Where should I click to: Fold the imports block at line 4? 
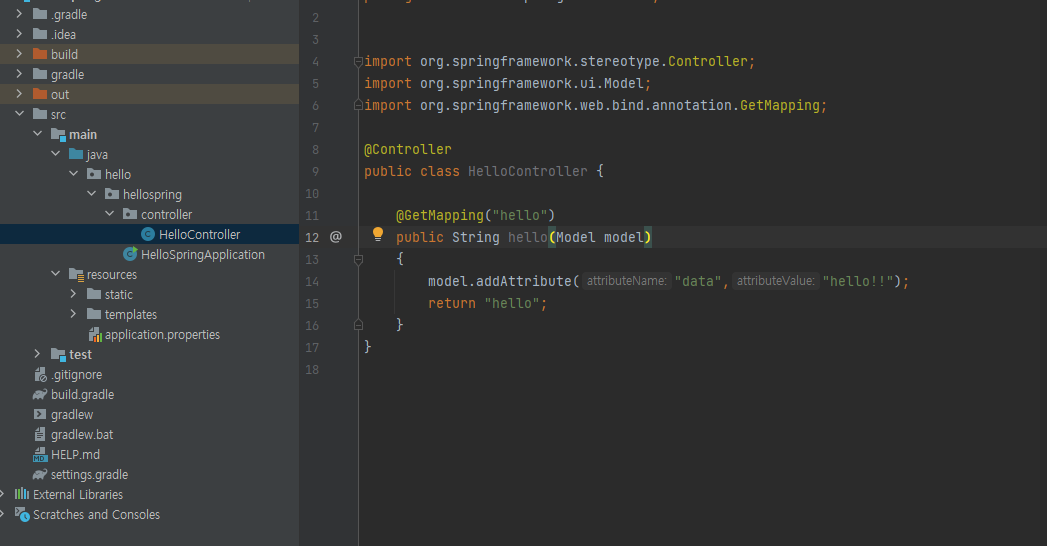click(x=358, y=61)
